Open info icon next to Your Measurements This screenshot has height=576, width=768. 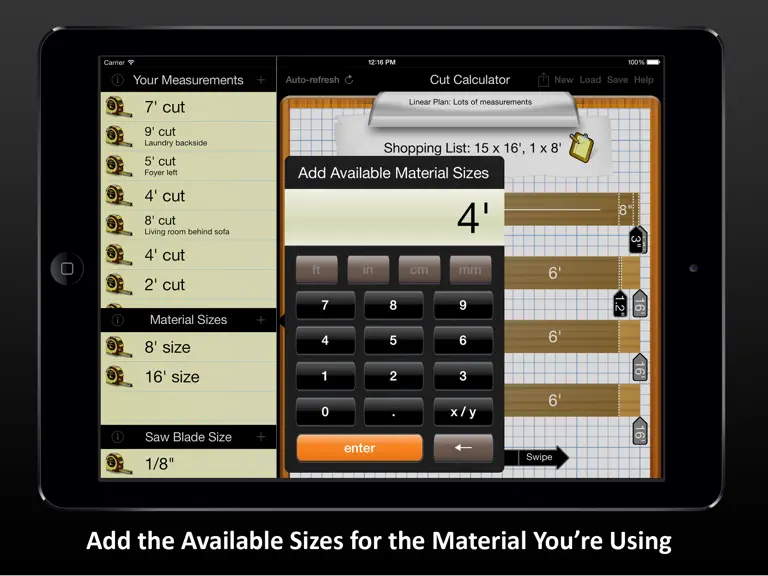pos(118,80)
